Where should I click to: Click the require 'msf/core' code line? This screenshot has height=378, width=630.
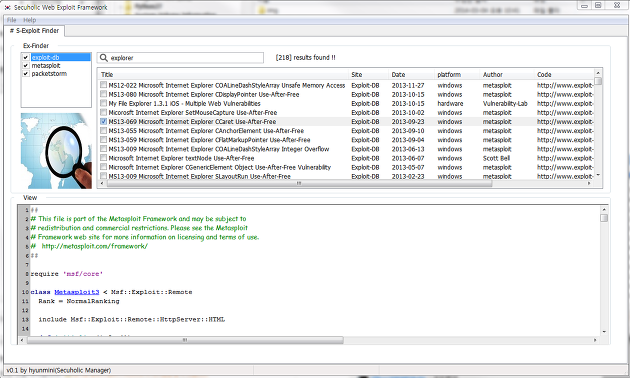tap(67, 274)
